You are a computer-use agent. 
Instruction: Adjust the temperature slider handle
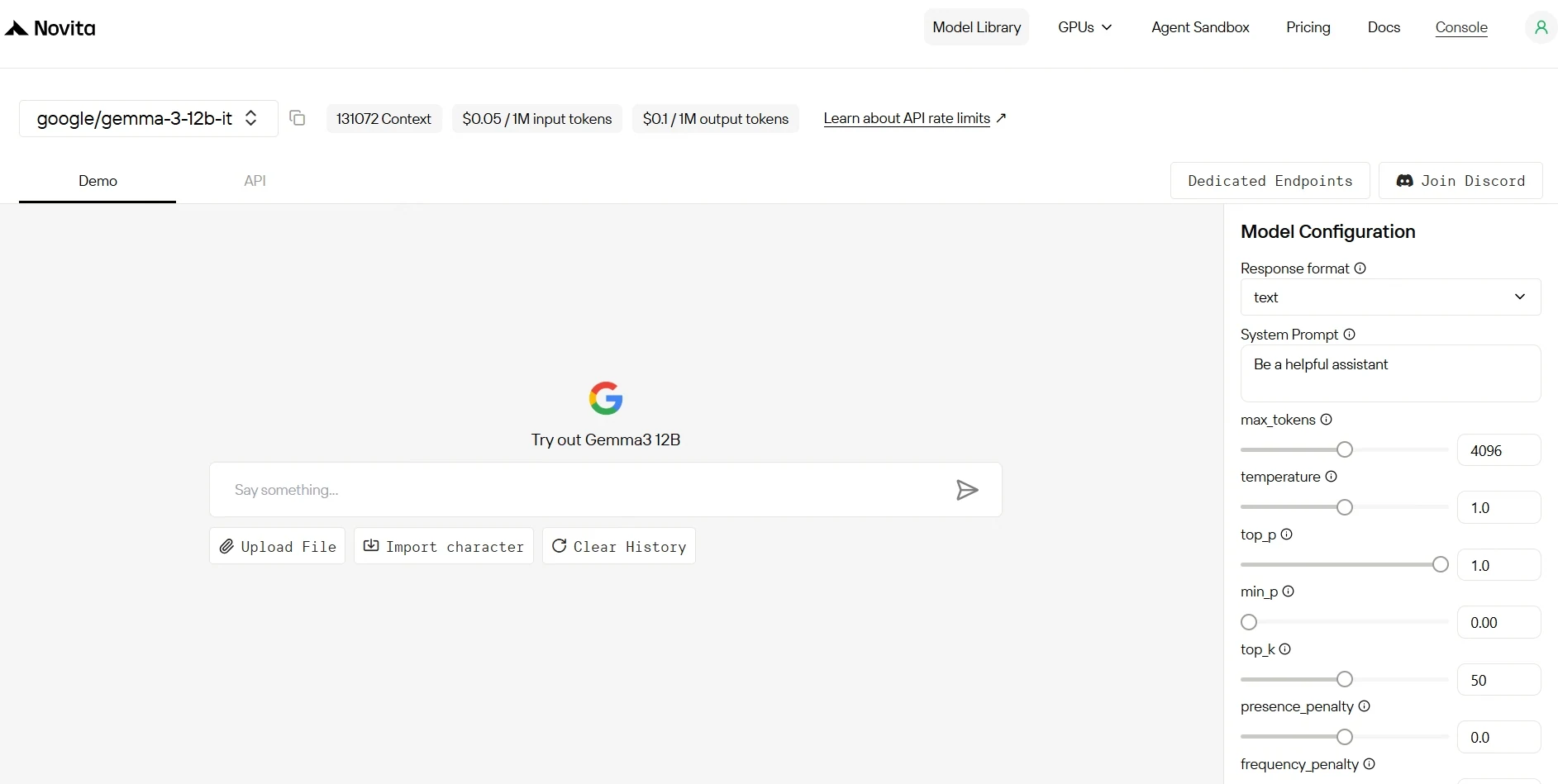[x=1345, y=507]
